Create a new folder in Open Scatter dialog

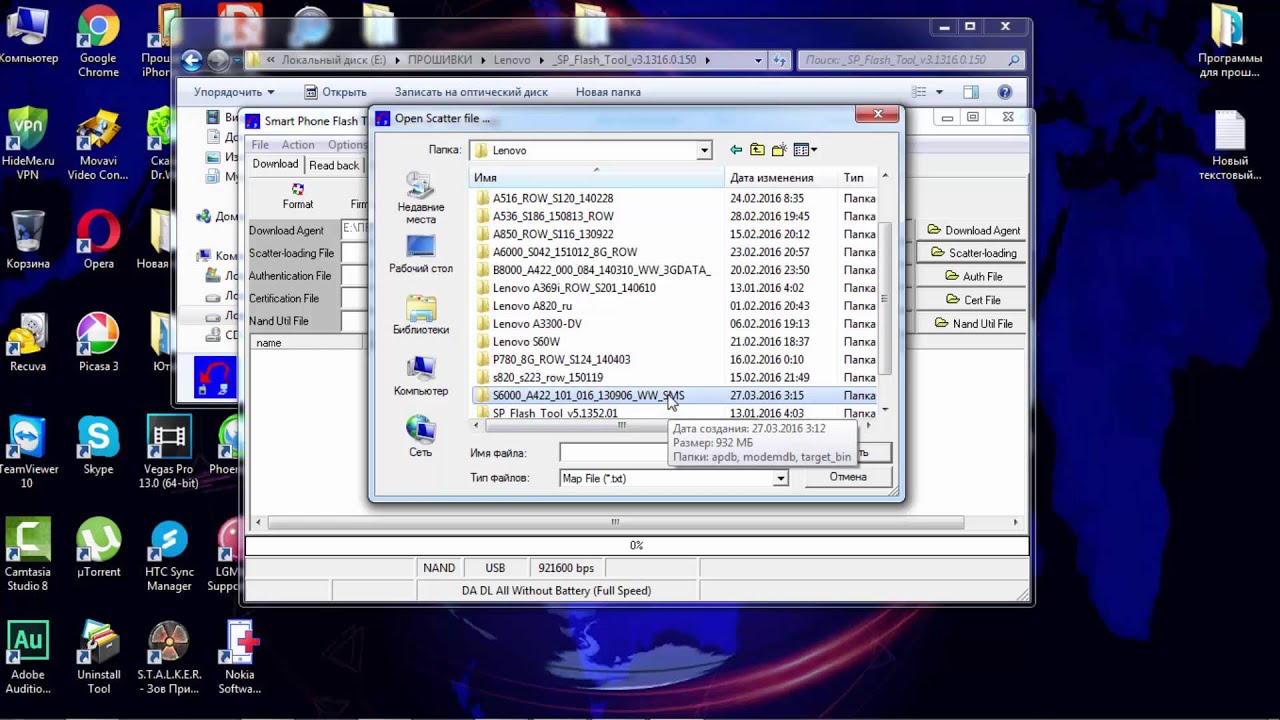[779, 150]
